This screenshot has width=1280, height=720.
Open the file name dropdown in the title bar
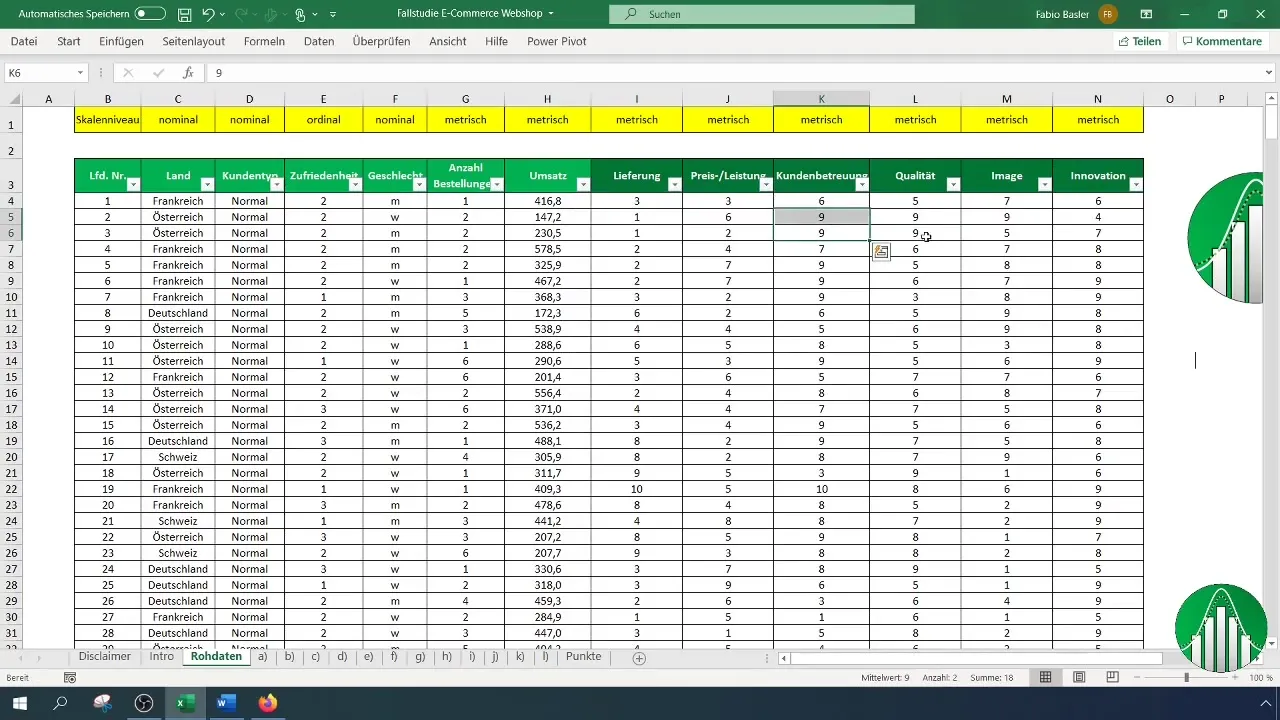pyautogui.click(x=551, y=14)
